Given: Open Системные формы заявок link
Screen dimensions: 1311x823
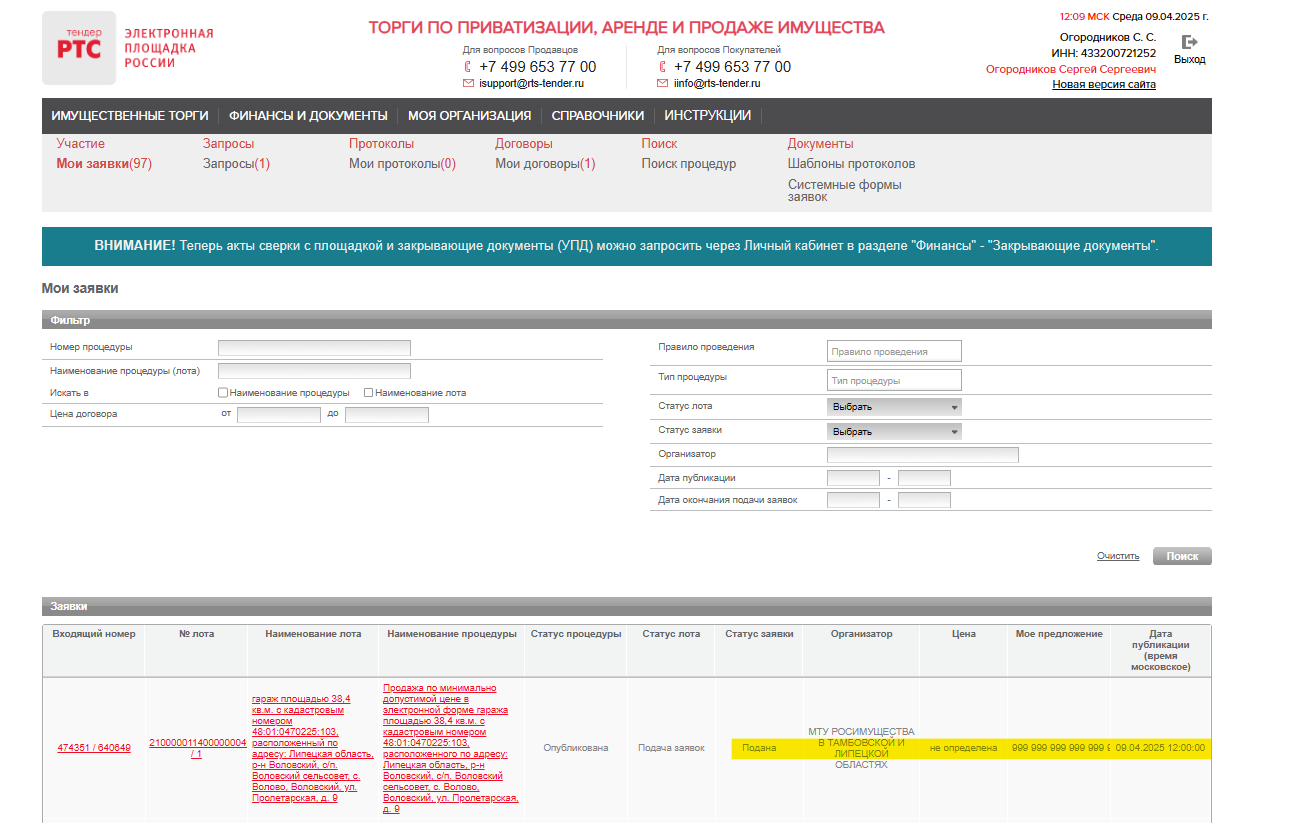Looking at the screenshot, I should tap(845, 191).
